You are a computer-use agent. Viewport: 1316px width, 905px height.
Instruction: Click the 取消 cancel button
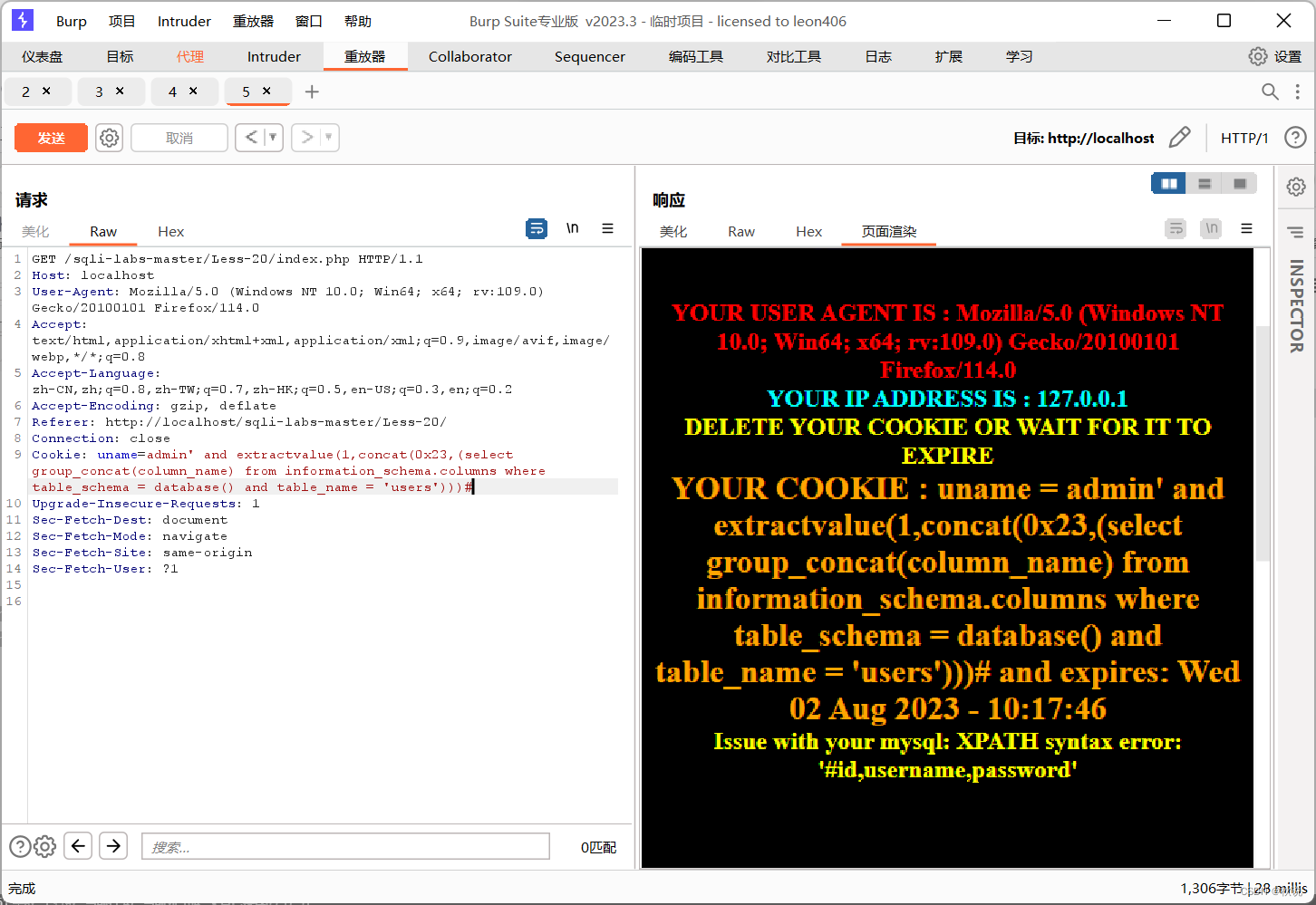tap(179, 138)
